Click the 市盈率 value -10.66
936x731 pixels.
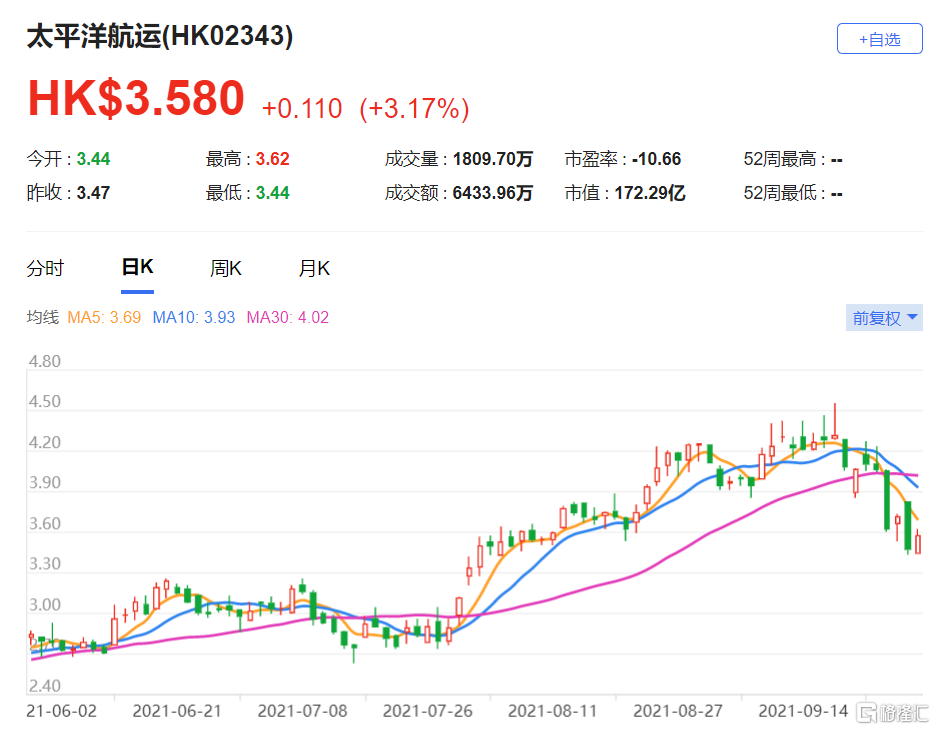point(657,159)
